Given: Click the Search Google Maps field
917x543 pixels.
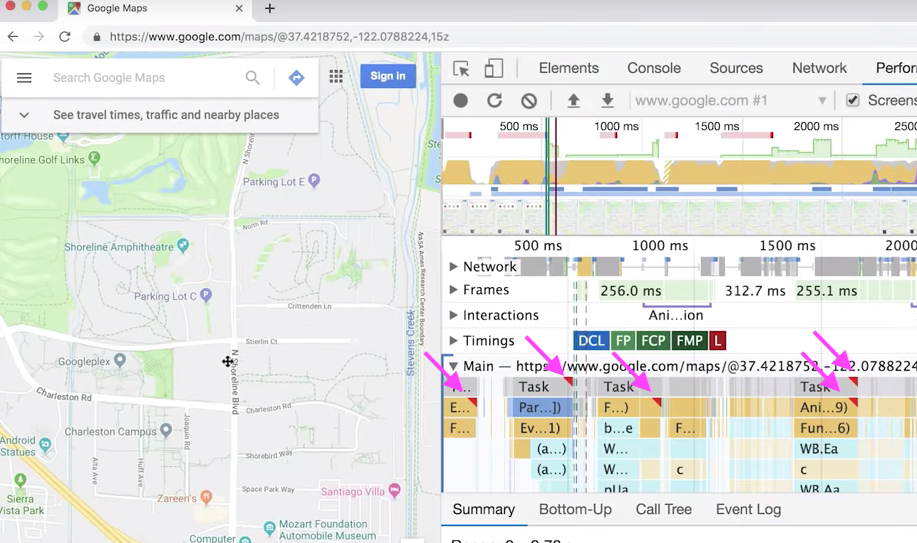Looking at the screenshot, I should point(146,78).
